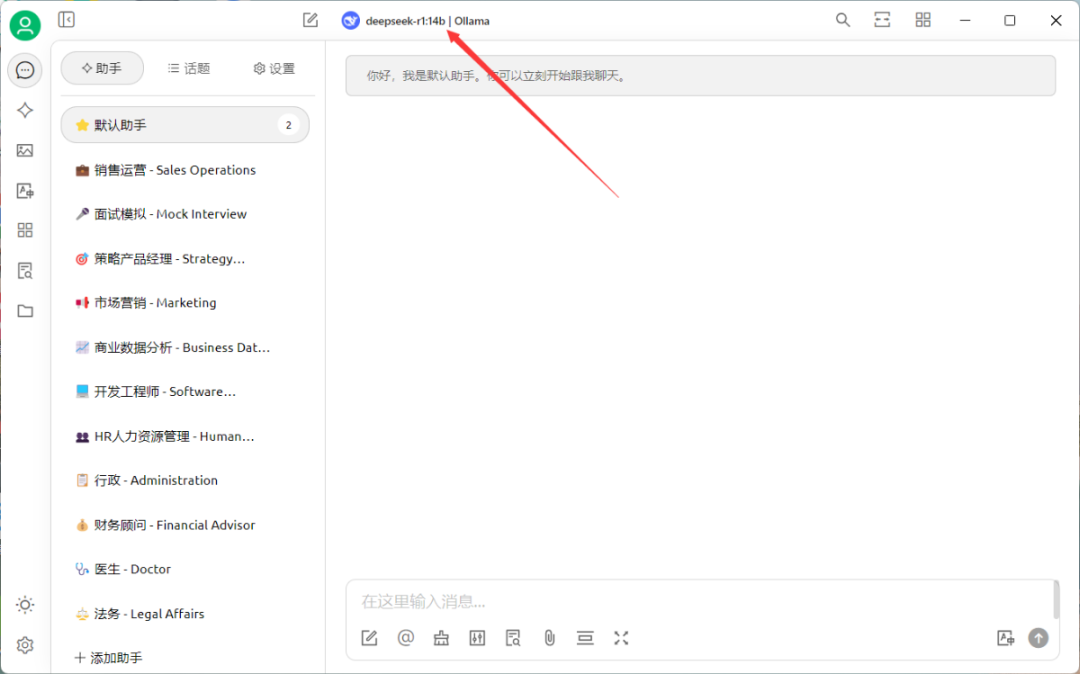Select 市场营销 - Marketing assistant
The height and width of the screenshot is (674, 1080).
(185, 303)
